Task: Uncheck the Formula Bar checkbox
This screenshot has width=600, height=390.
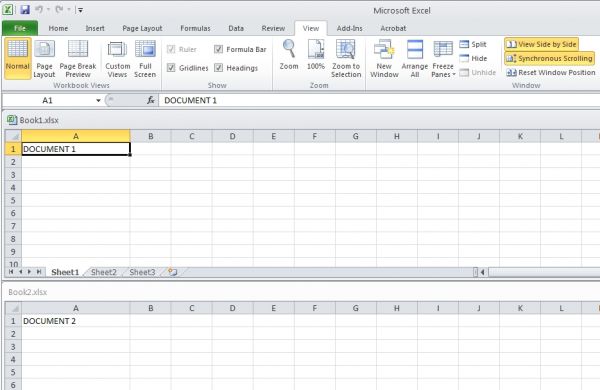Action: pos(218,49)
